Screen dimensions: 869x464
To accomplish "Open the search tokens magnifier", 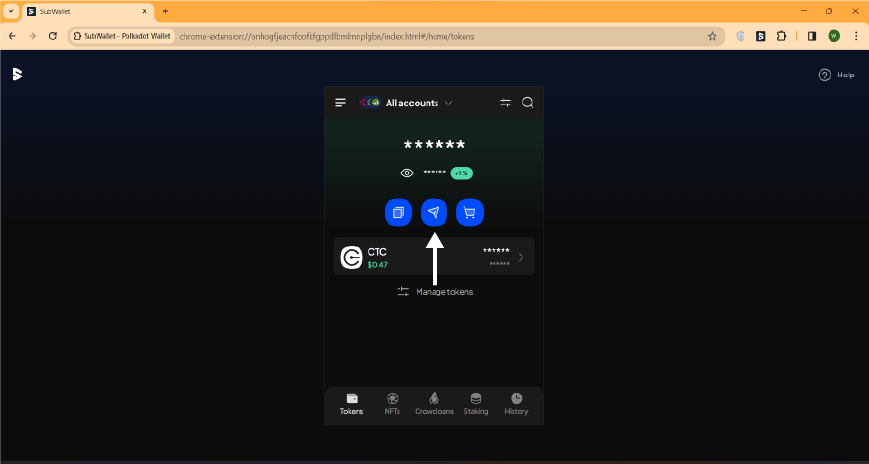I will coord(528,103).
